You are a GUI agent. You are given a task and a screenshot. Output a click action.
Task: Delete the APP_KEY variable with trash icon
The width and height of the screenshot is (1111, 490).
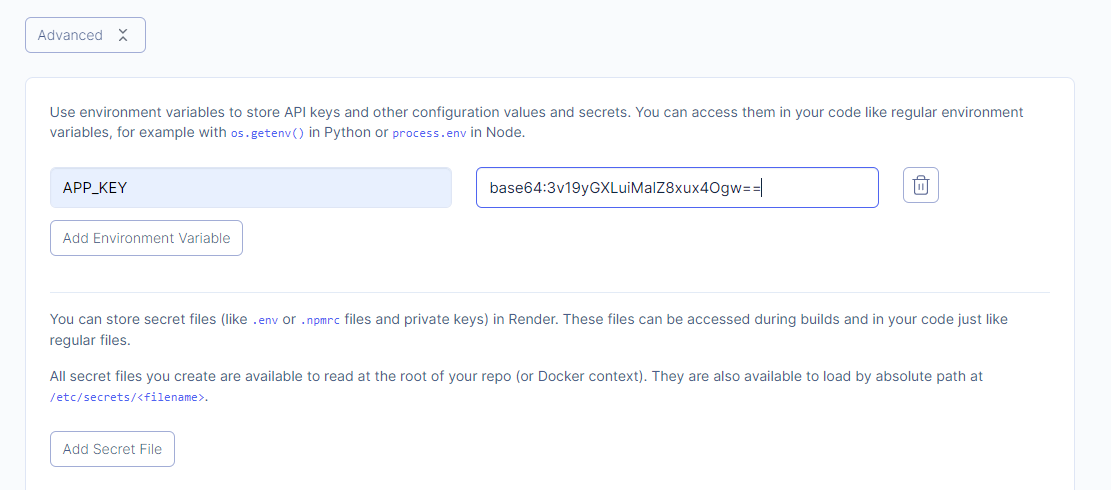(x=920, y=186)
